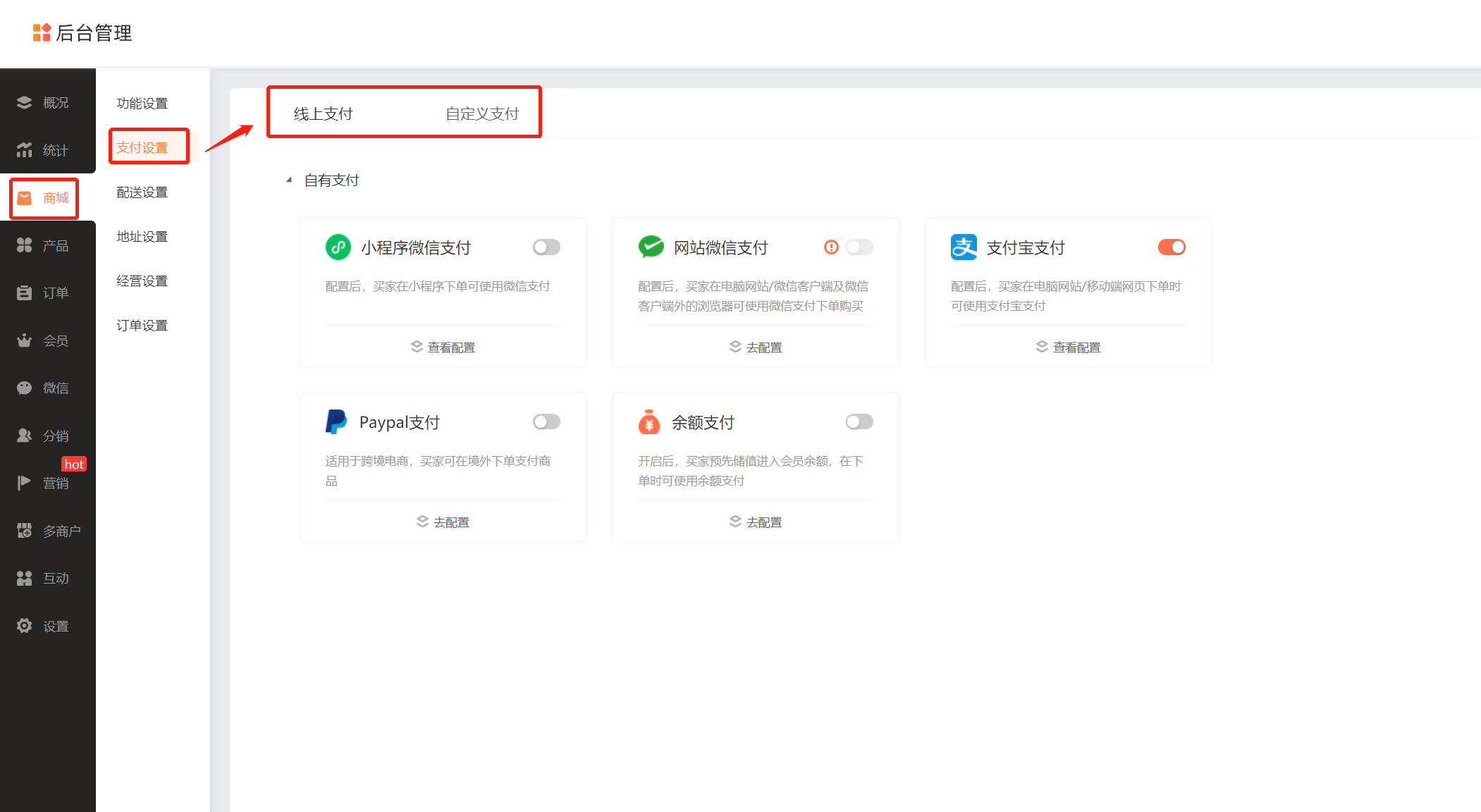Select the 支付设置 submenu item
Screen dimensions: 1481x812
142,147
